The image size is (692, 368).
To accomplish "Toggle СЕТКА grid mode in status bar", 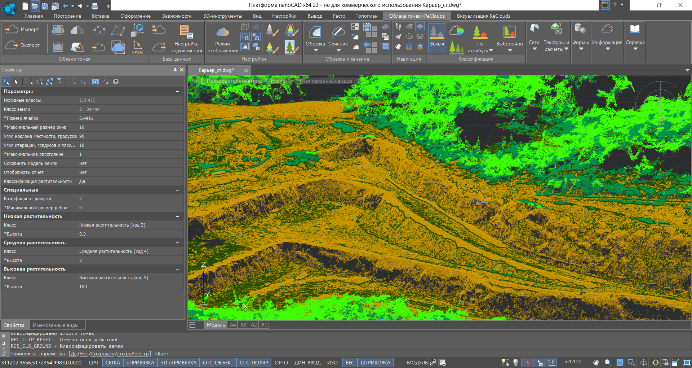I will 112,363.
